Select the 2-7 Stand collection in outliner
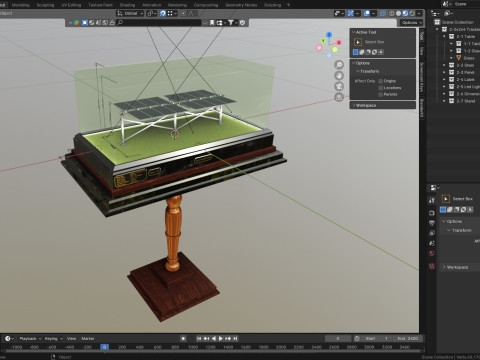The width and height of the screenshot is (480, 360). point(466,101)
